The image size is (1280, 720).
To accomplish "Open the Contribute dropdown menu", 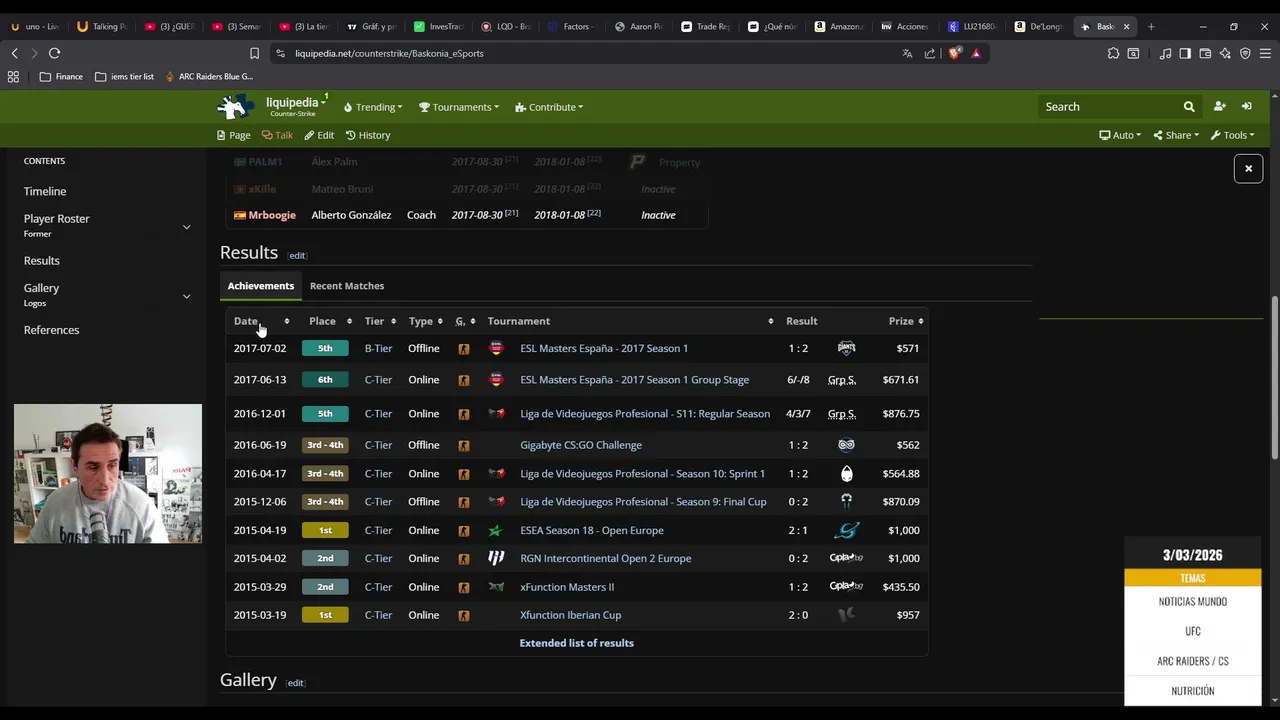I will (x=549, y=107).
